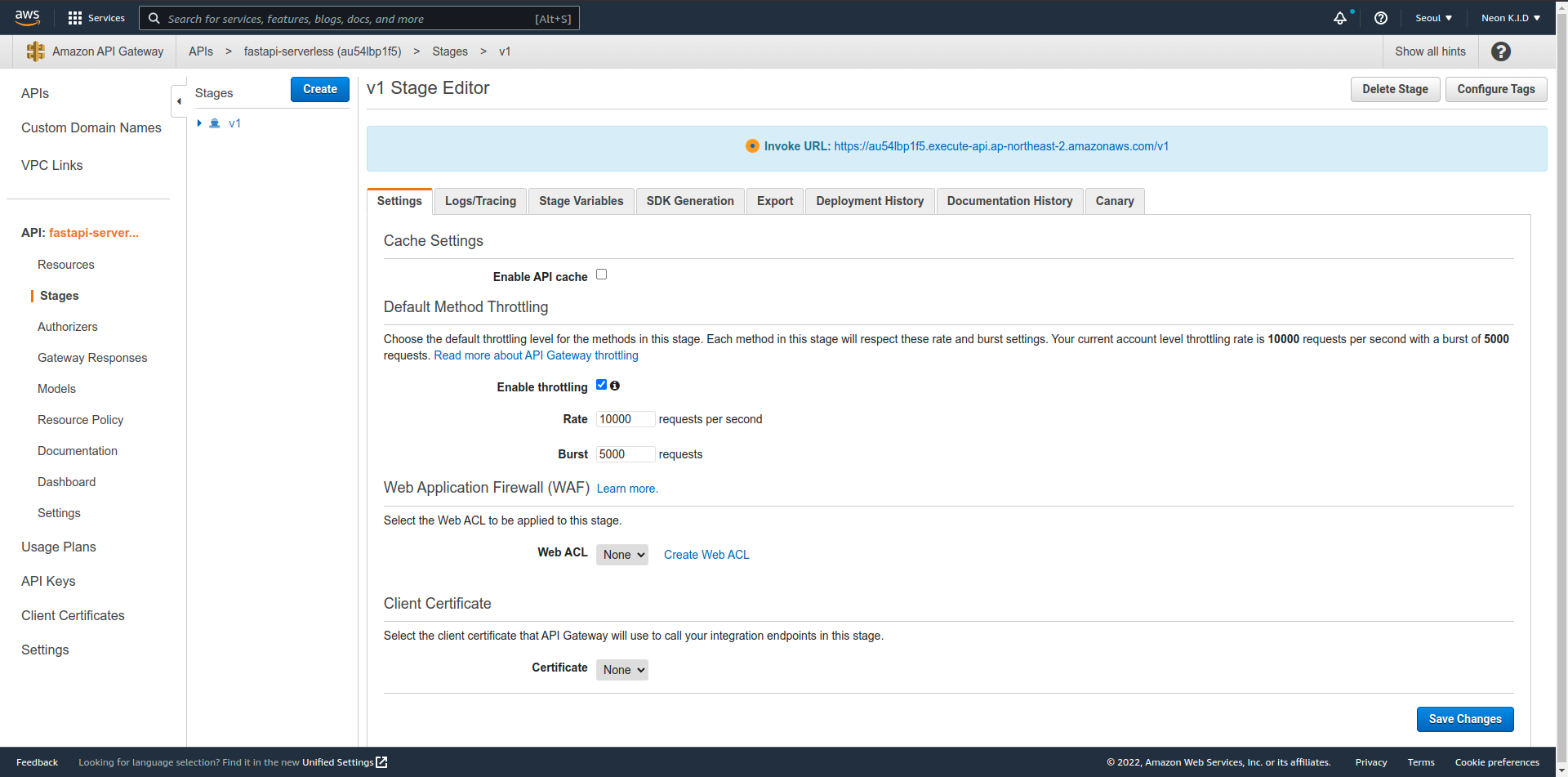Image resolution: width=1568 pixels, height=777 pixels.
Task: Expand the v1 stage tree node
Action: coord(199,123)
